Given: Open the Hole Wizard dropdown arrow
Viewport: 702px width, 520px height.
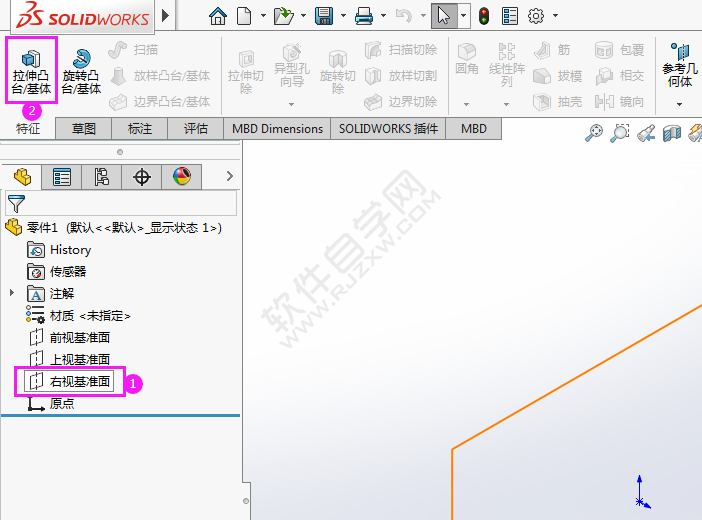Looking at the screenshot, I should point(291,104).
